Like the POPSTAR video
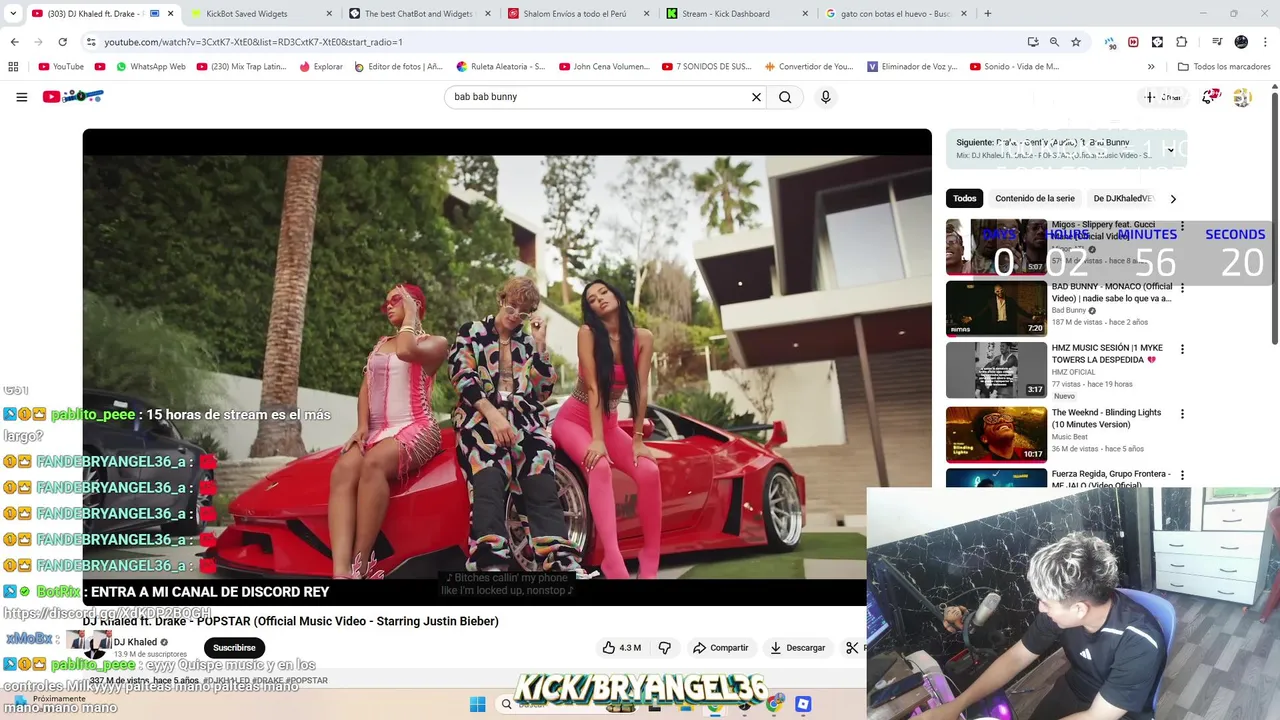 [621, 648]
